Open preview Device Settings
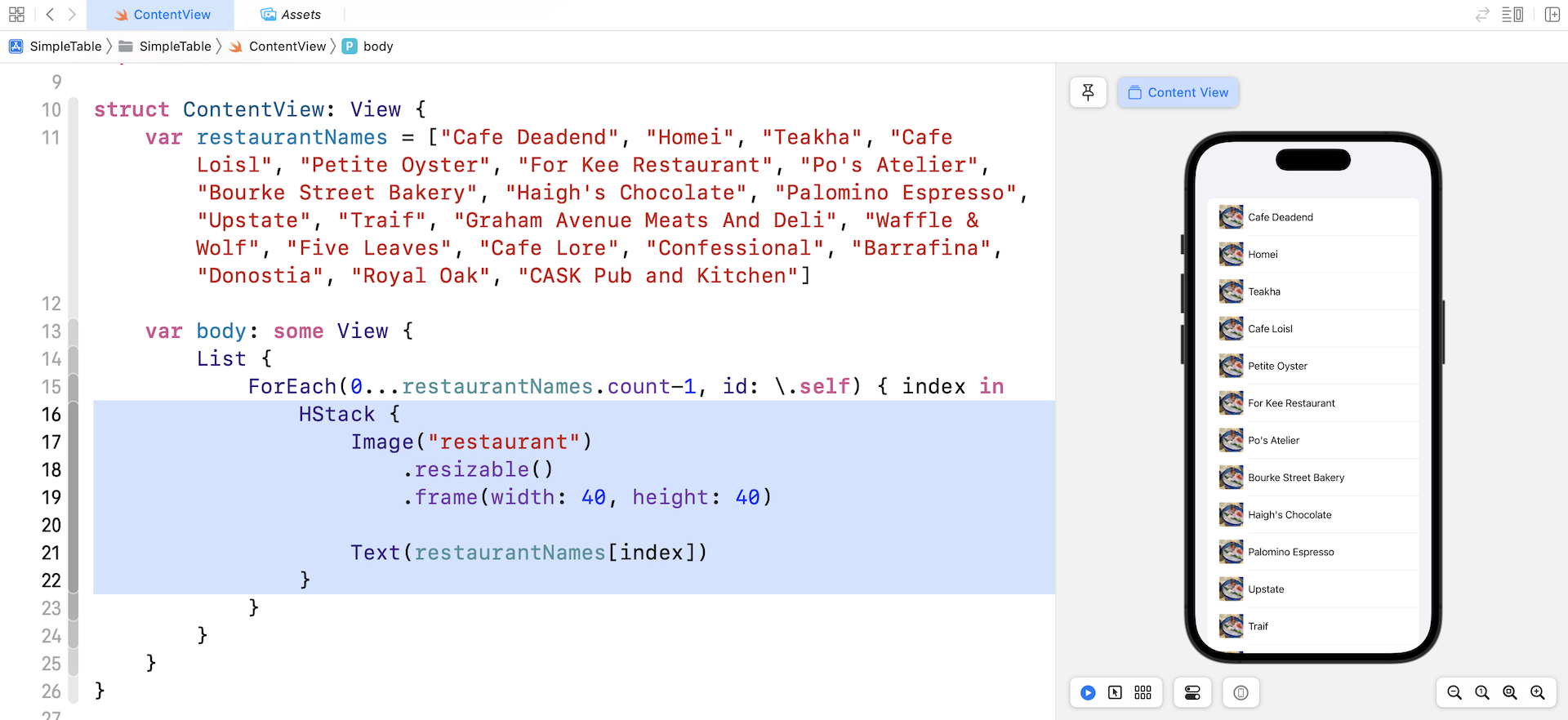Viewport: 1568px width, 720px height. (x=1192, y=693)
